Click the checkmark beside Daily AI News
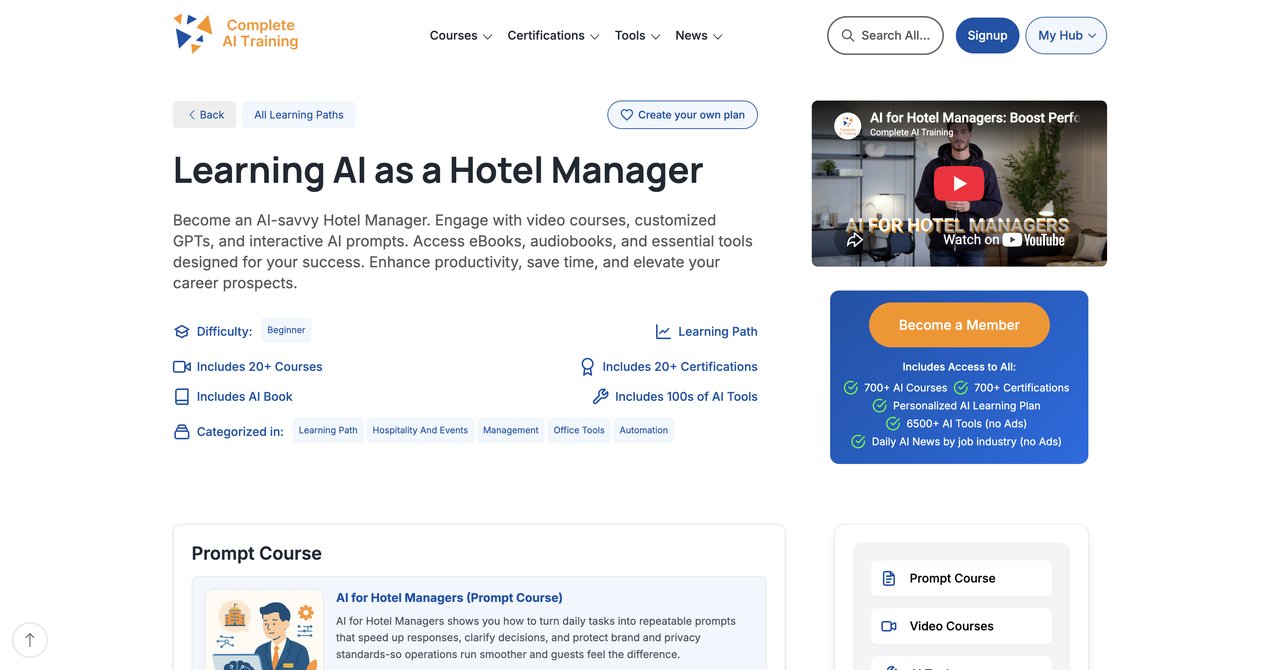The height and width of the screenshot is (670, 1280). click(x=858, y=442)
